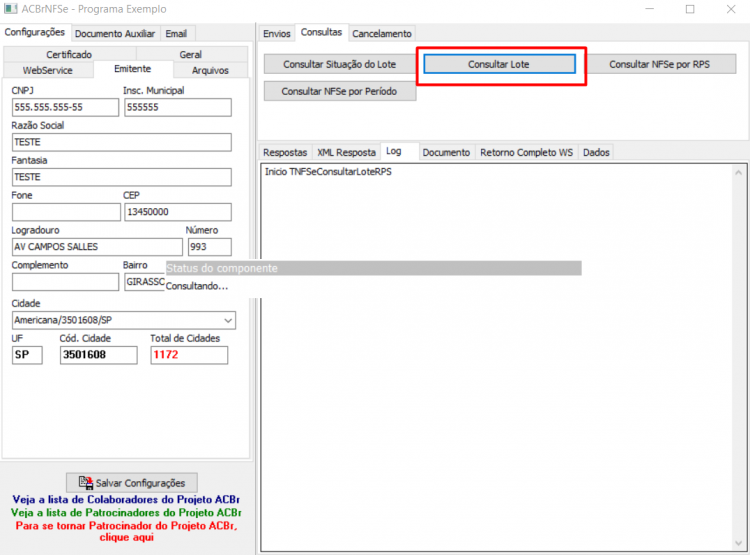
Task: Click the 'Status do componente' header
Action: (x=374, y=268)
